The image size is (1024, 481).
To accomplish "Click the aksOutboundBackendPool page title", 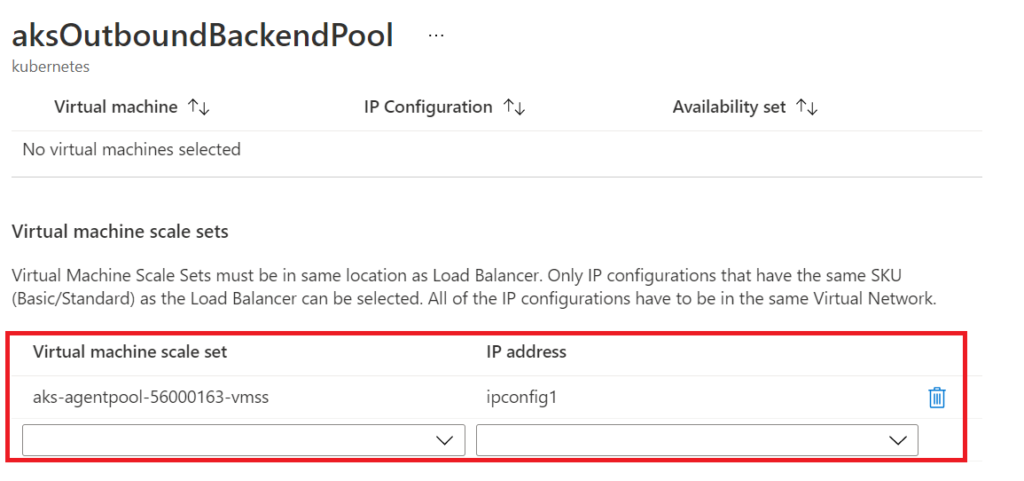I will click(x=202, y=37).
